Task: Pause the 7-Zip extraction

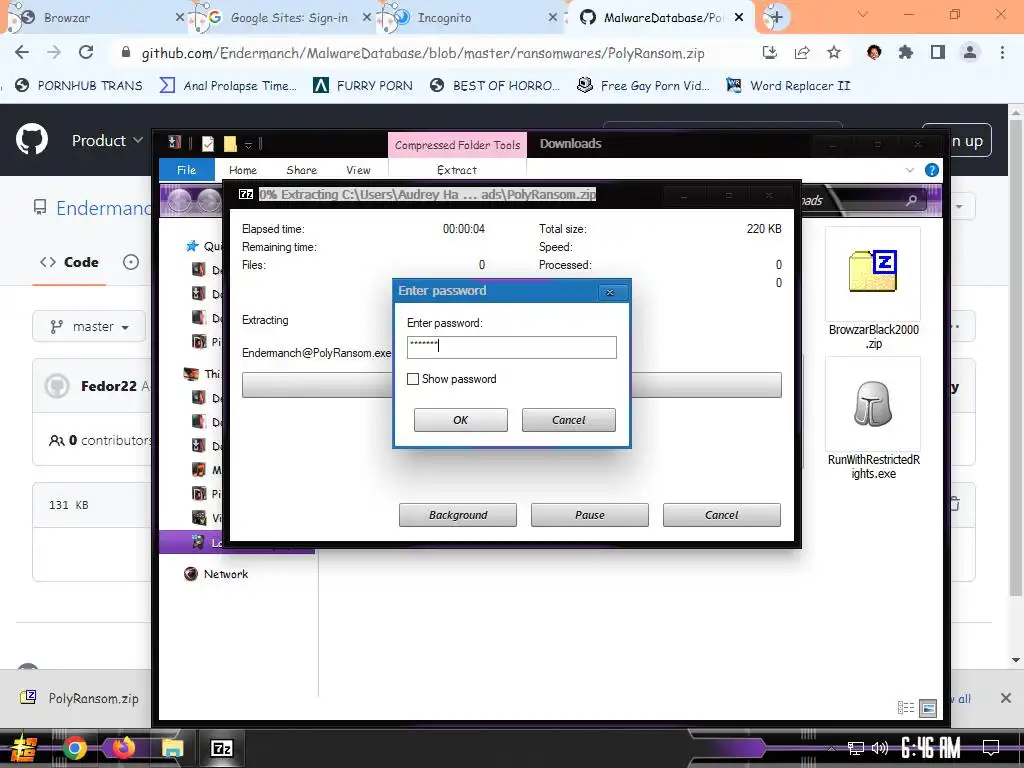Action: coord(590,515)
